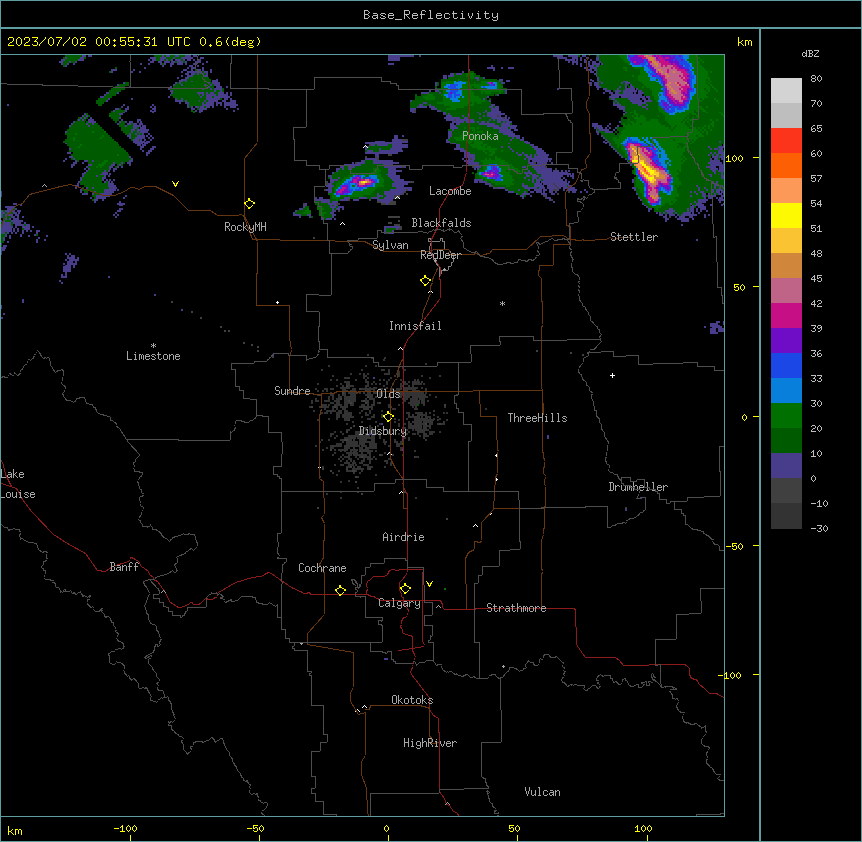The height and width of the screenshot is (842, 862).
Task: Pick the whitest swatch between 80 and 70
Action: (786, 91)
